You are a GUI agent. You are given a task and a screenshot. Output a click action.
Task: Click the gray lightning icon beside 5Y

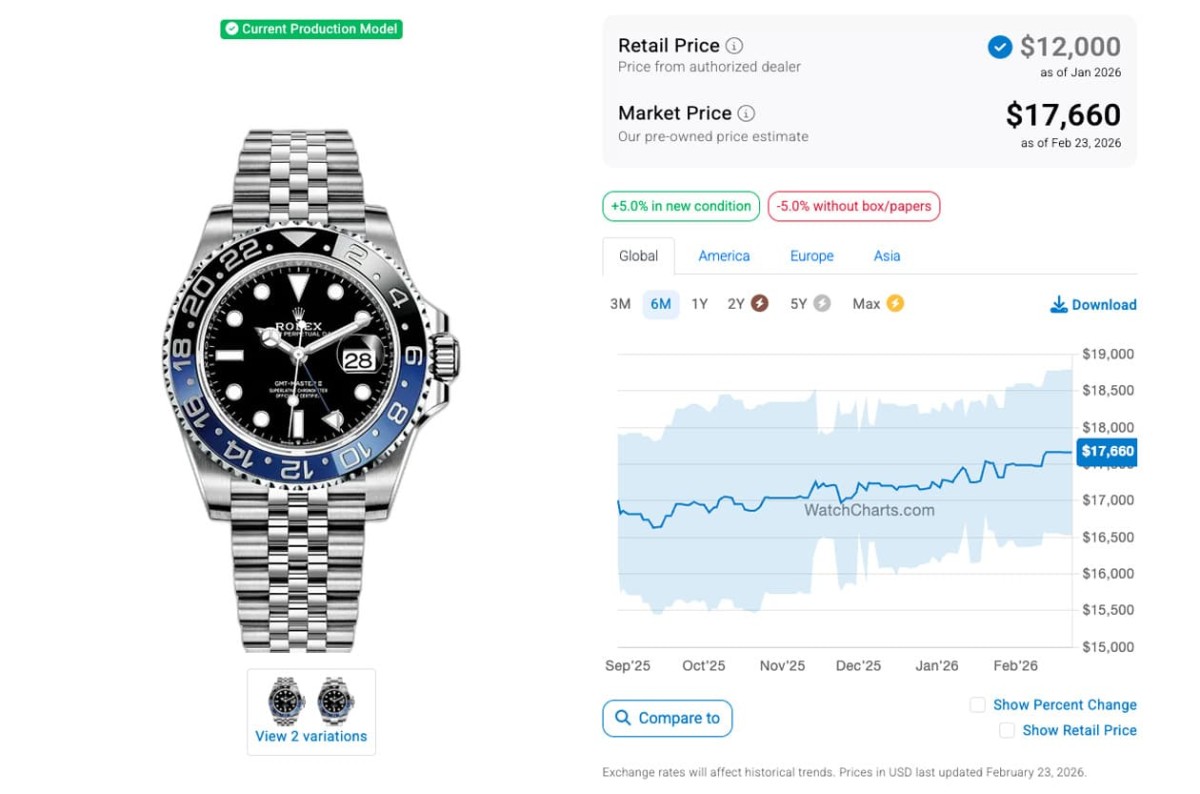[x=822, y=304]
